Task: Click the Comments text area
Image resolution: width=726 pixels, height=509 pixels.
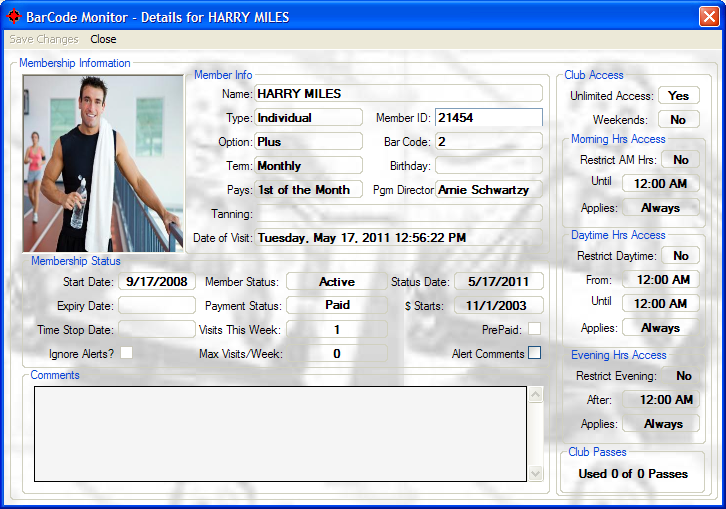Action: pos(280,434)
